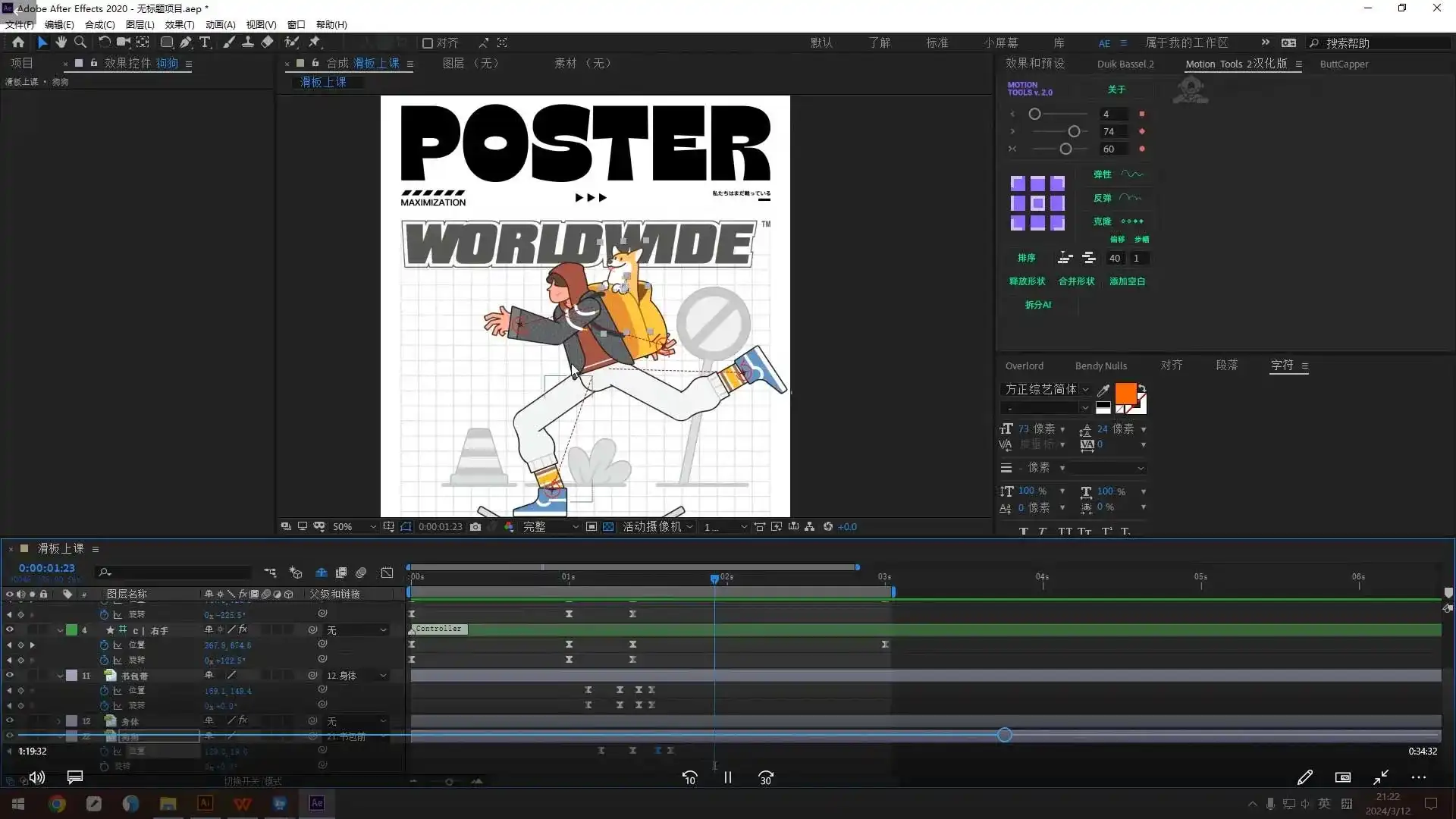The width and height of the screenshot is (1456, 819).
Task: Open the 方正综艺简体 font family dropdown
Action: pyautogui.click(x=1085, y=389)
